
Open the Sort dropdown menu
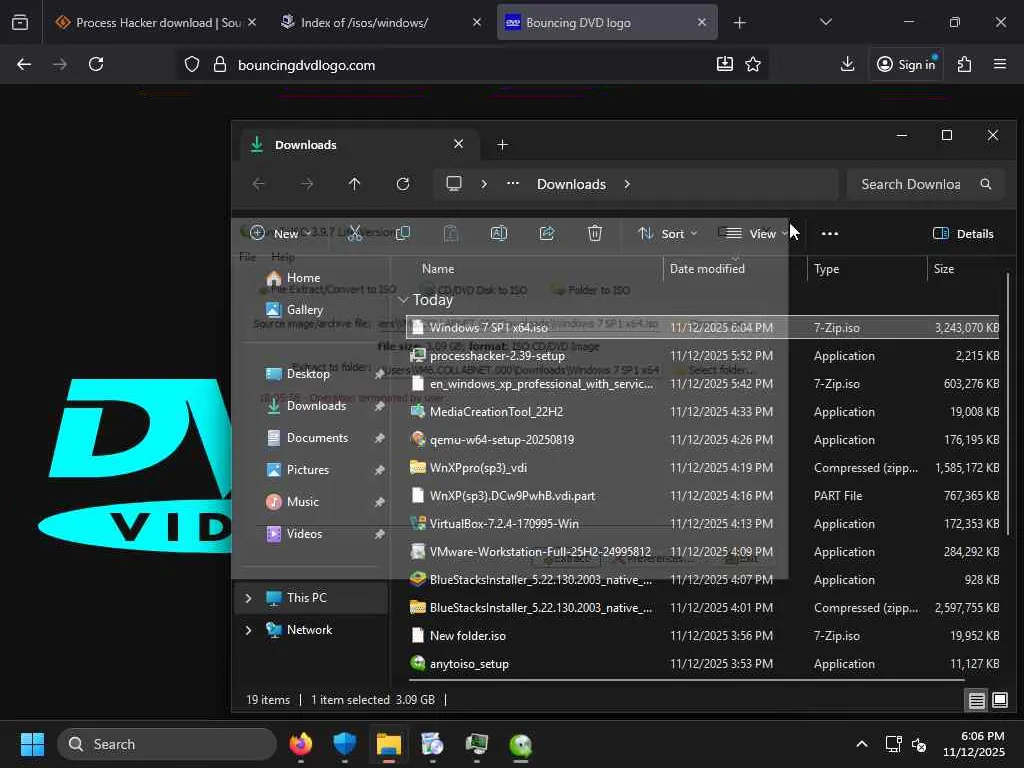click(x=668, y=233)
